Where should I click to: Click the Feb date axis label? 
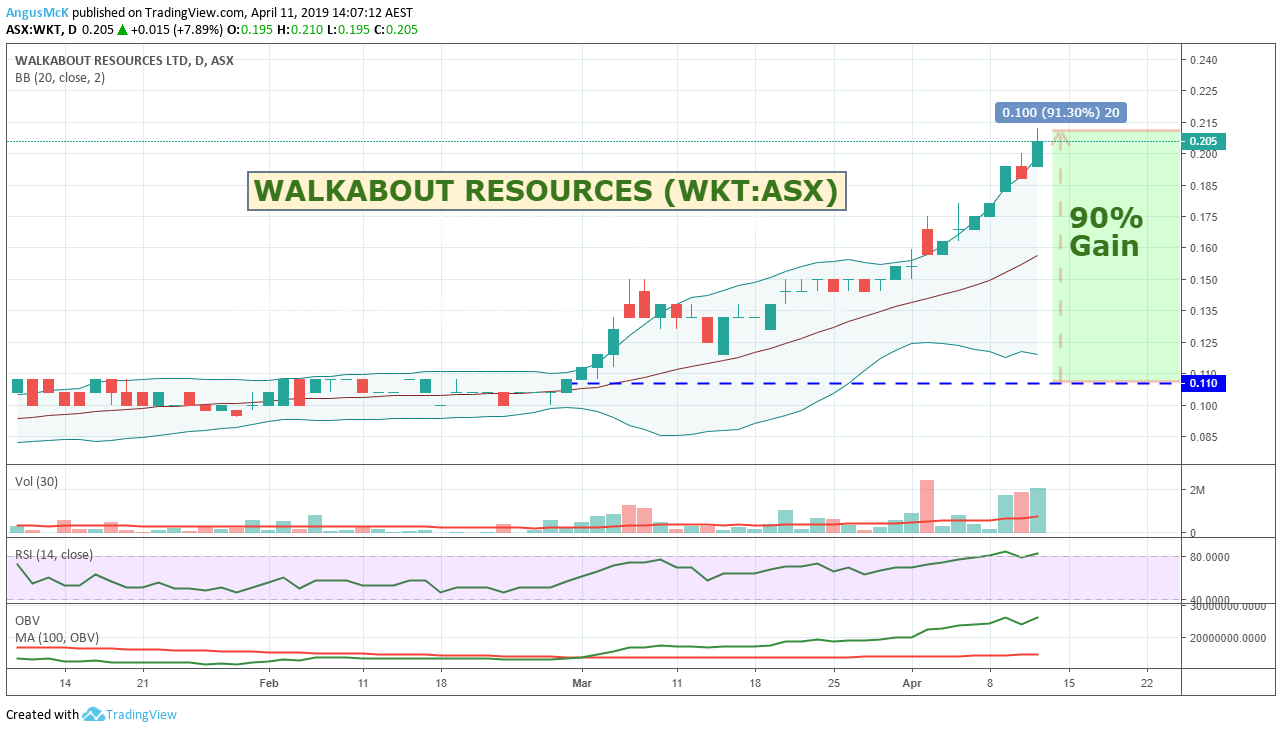pyautogui.click(x=268, y=683)
